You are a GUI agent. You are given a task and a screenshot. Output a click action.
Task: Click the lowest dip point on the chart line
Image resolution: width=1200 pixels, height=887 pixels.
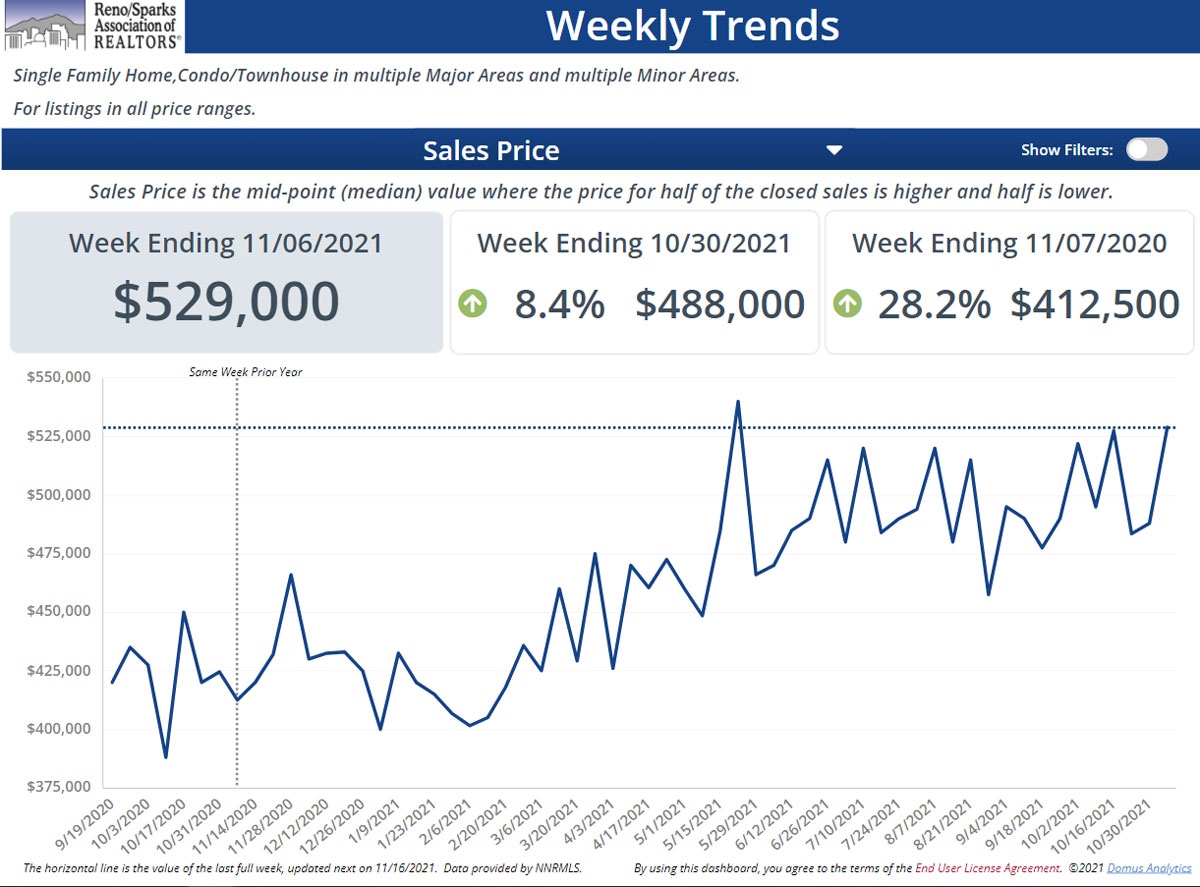point(166,757)
